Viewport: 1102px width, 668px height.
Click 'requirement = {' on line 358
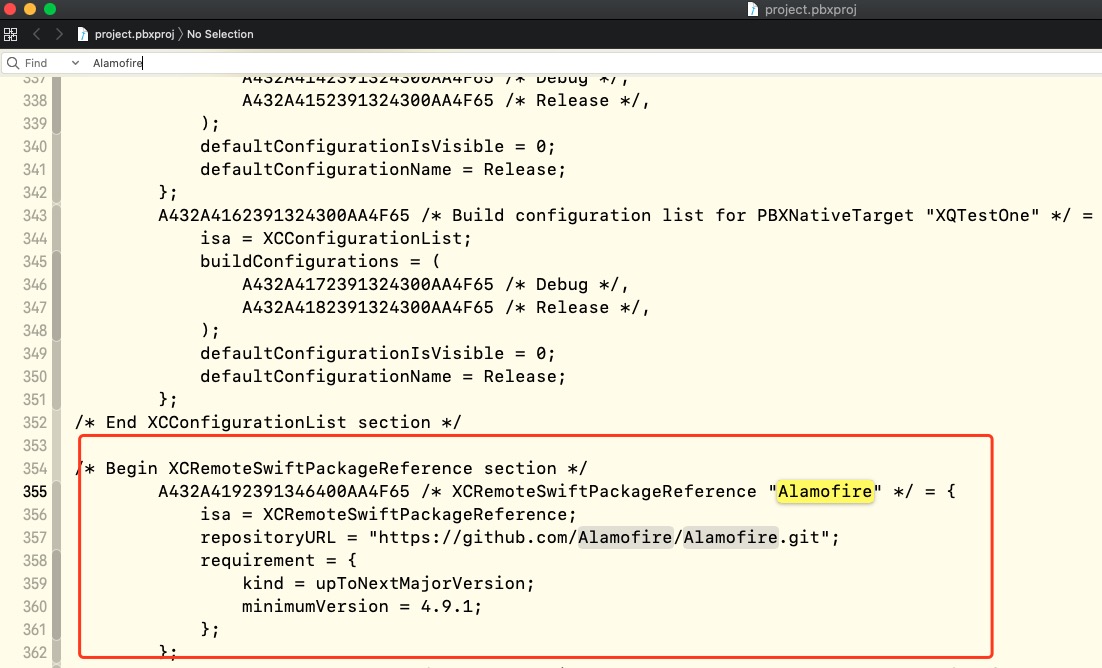278,560
